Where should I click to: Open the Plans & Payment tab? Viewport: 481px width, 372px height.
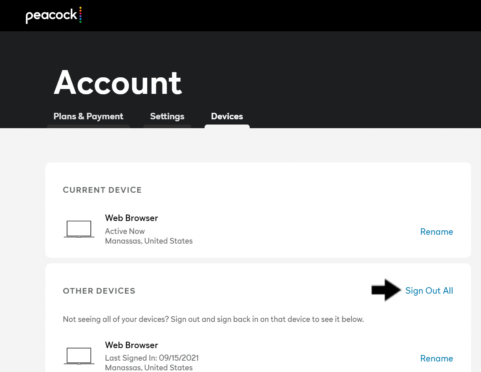pyautogui.click(x=88, y=116)
